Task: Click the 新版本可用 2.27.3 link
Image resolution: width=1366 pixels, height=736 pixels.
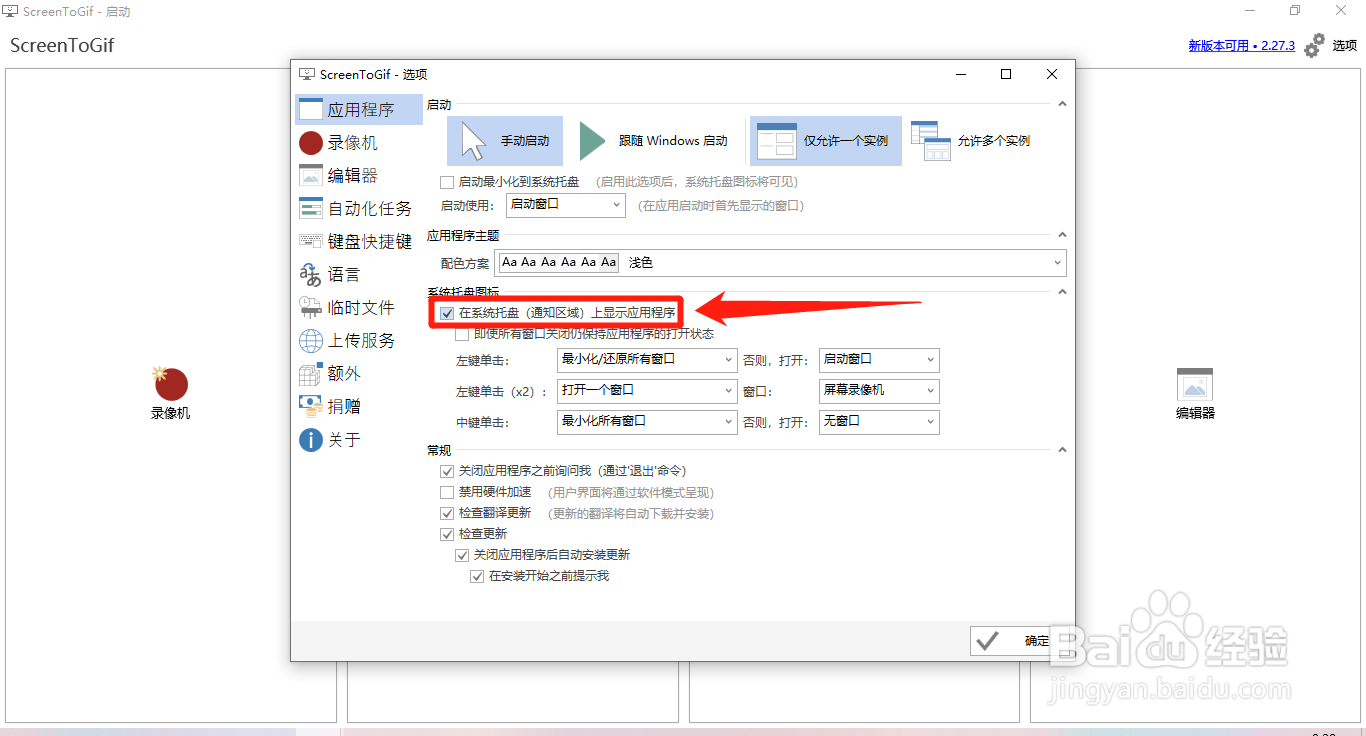Action: coord(1241,46)
